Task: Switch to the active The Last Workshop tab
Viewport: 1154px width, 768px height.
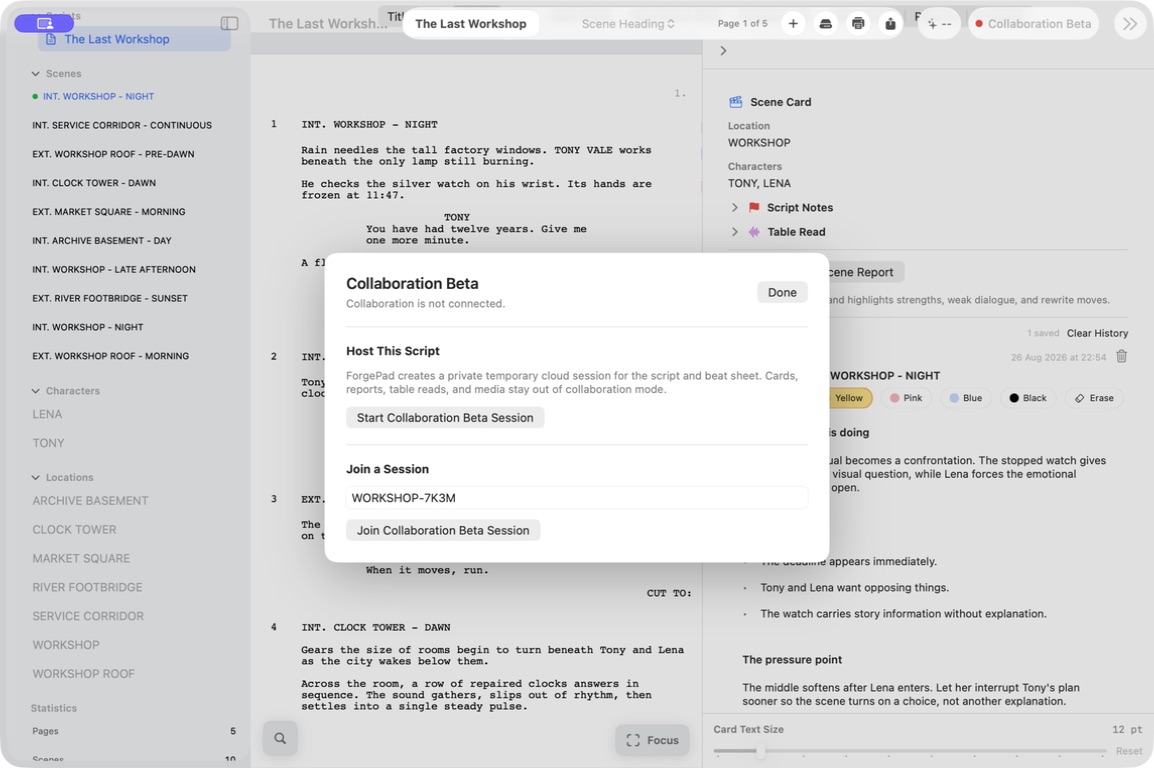Action: 471,24
